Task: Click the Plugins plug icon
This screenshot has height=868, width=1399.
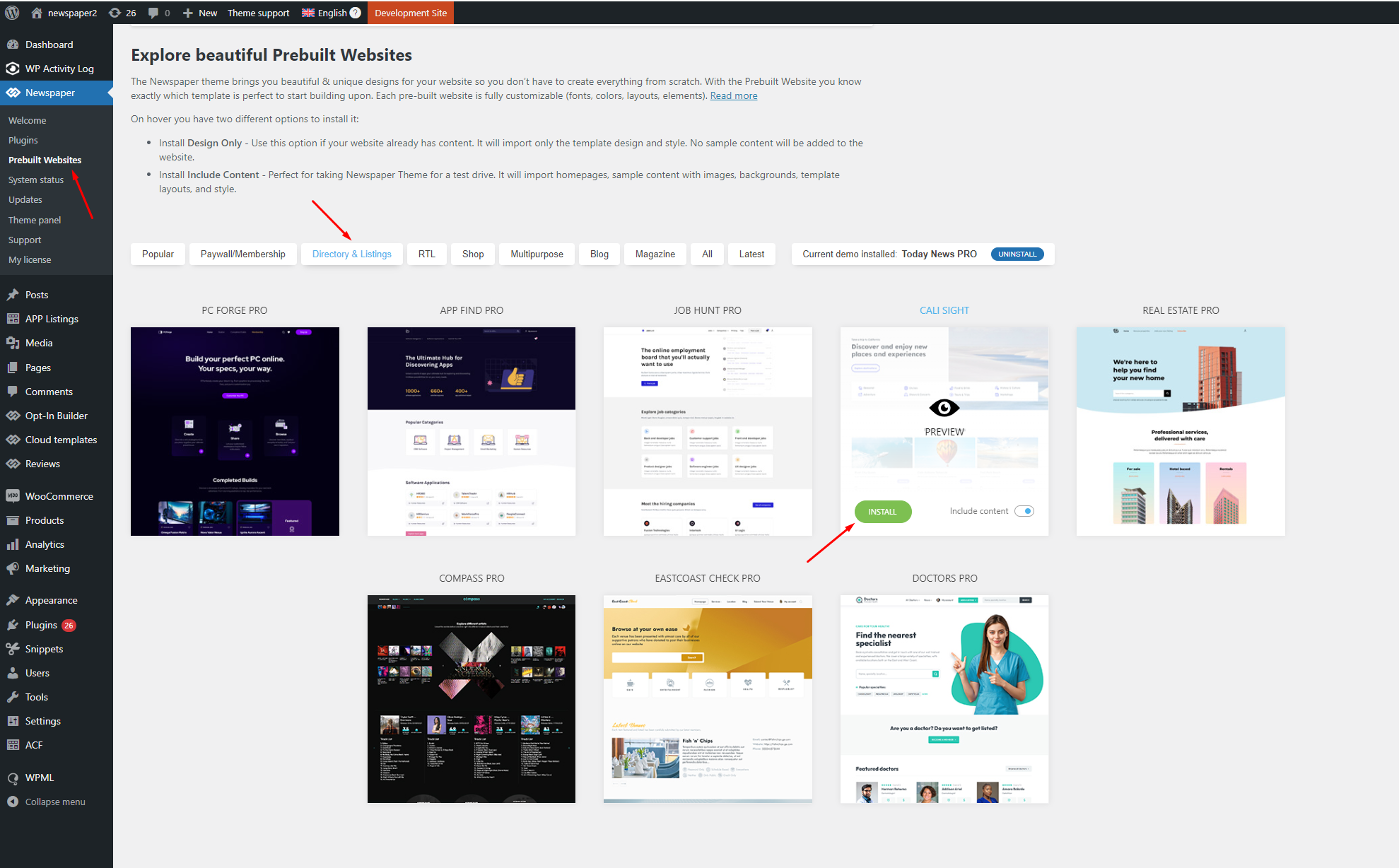Action: tap(13, 625)
